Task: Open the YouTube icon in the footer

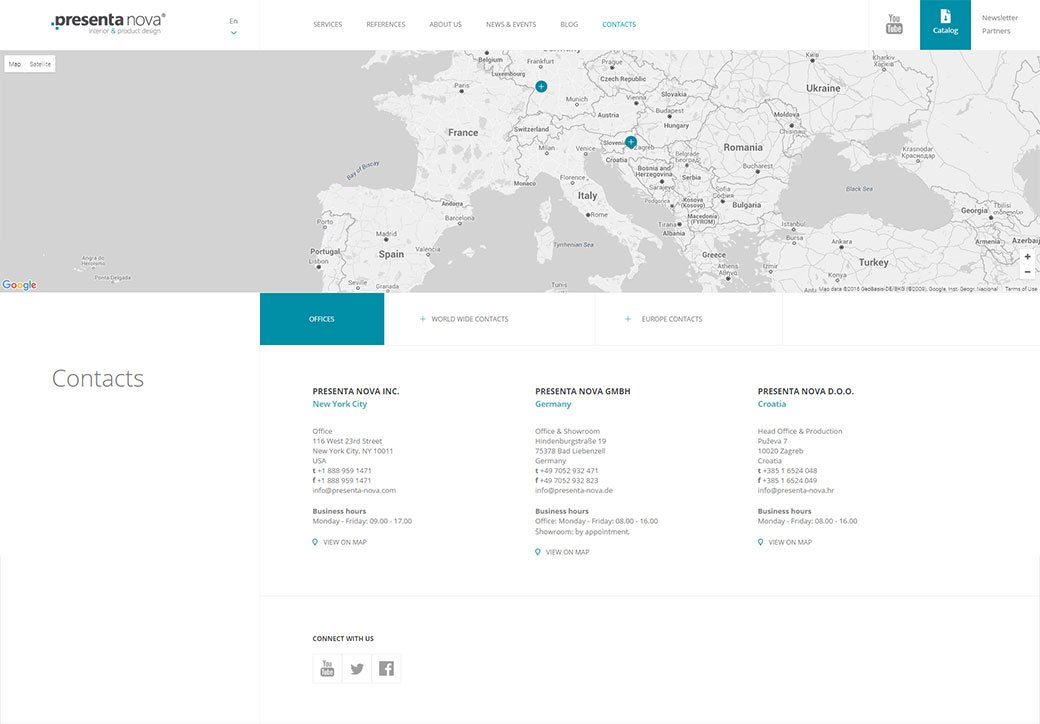Action: point(326,667)
